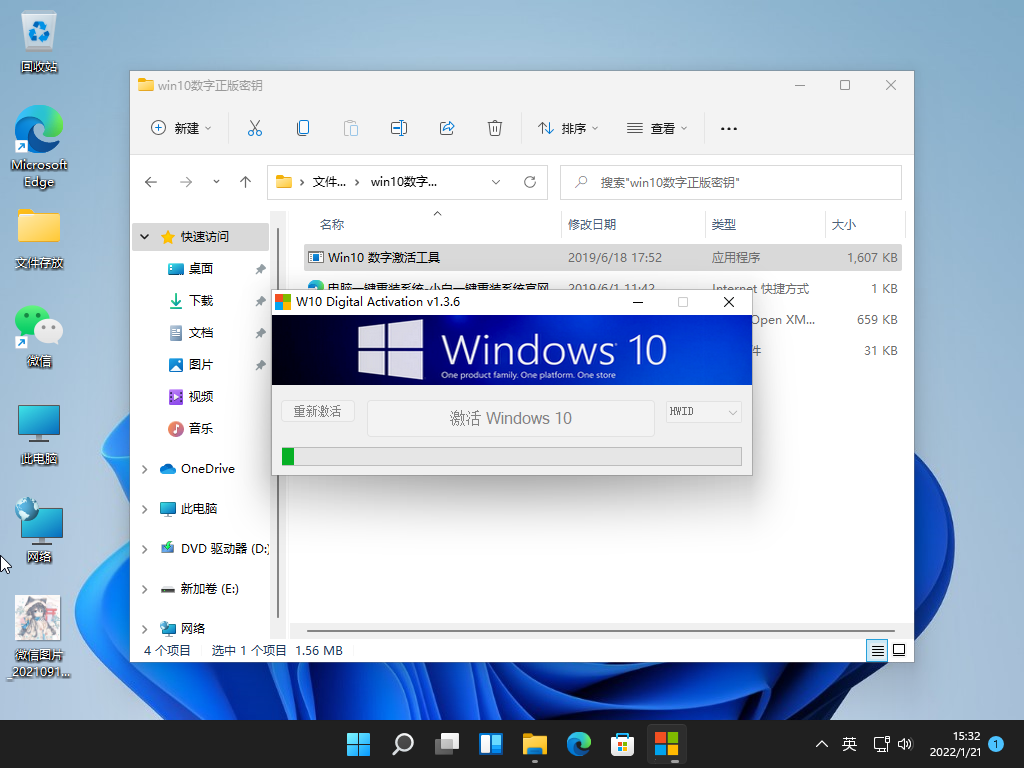Click the 重新激活 button
This screenshot has width=1024, height=768.
pyautogui.click(x=318, y=411)
